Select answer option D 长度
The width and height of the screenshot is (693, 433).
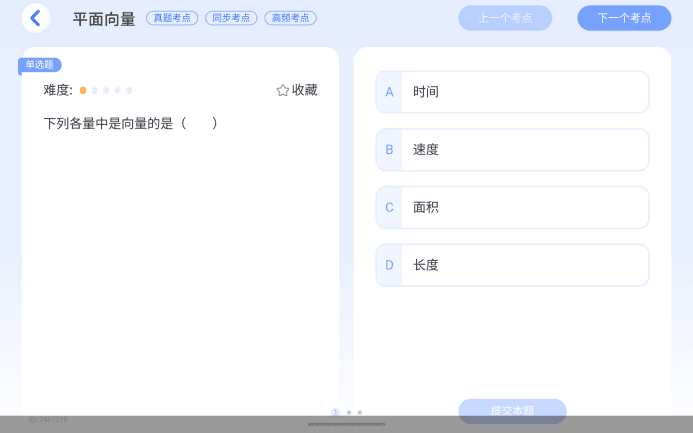[512, 265]
